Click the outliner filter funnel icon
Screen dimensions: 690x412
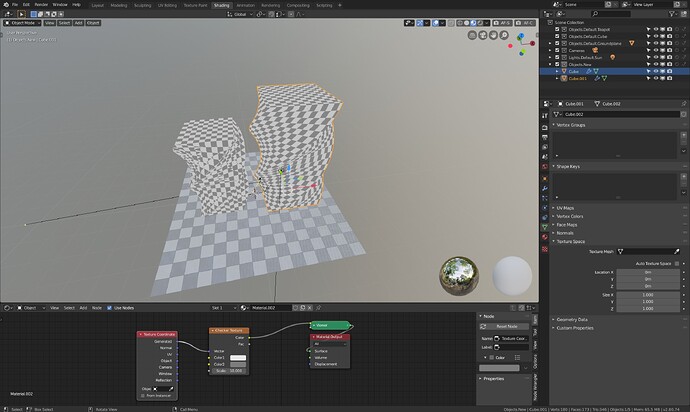pos(672,14)
